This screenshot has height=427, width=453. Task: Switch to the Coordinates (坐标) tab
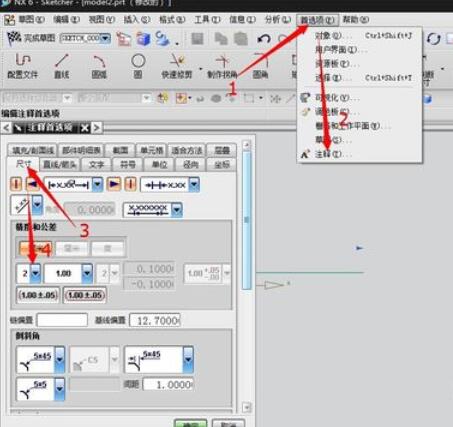(x=222, y=164)
